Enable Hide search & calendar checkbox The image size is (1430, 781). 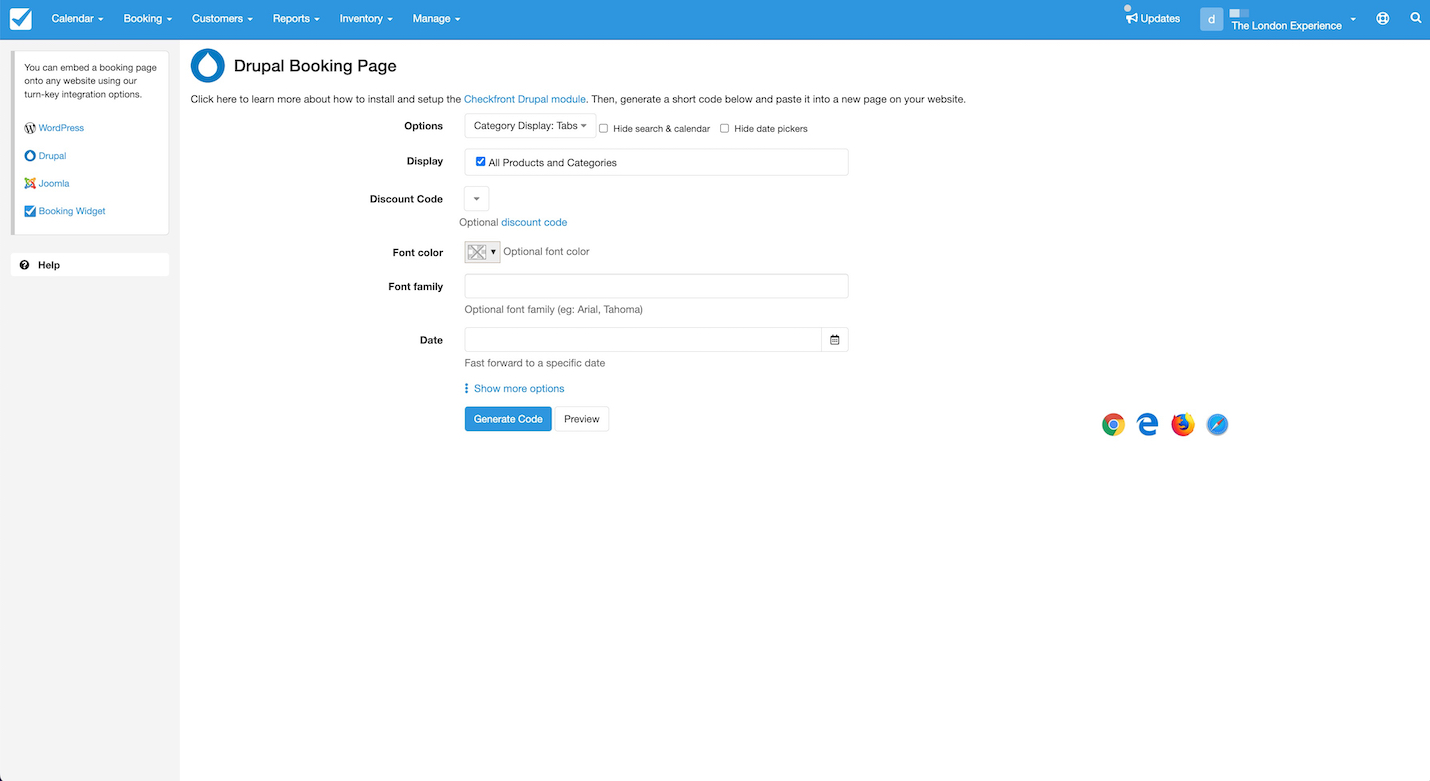(603, 128)
